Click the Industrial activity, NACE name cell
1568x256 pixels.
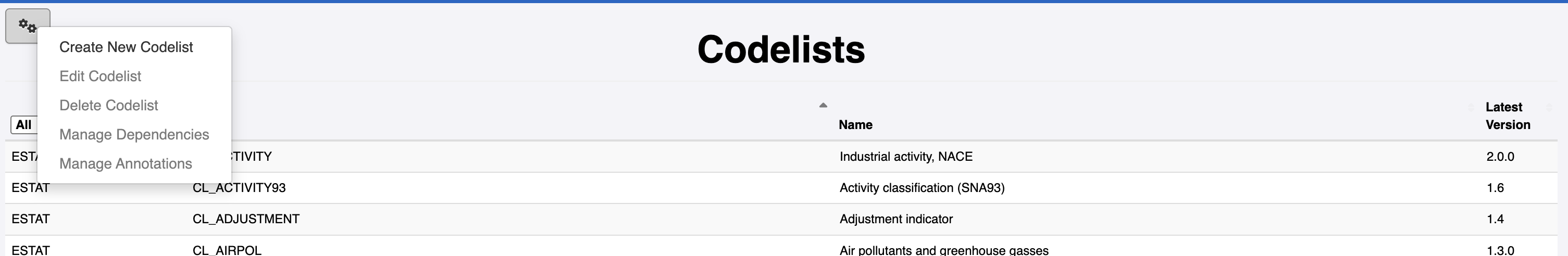[x=906, y=157]
